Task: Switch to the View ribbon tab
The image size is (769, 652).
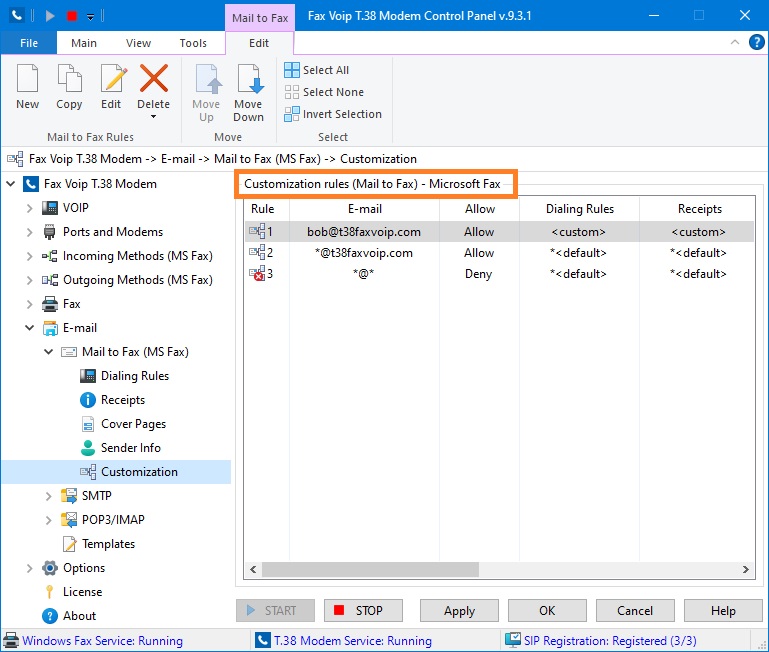Action: (x=138, y=43)
